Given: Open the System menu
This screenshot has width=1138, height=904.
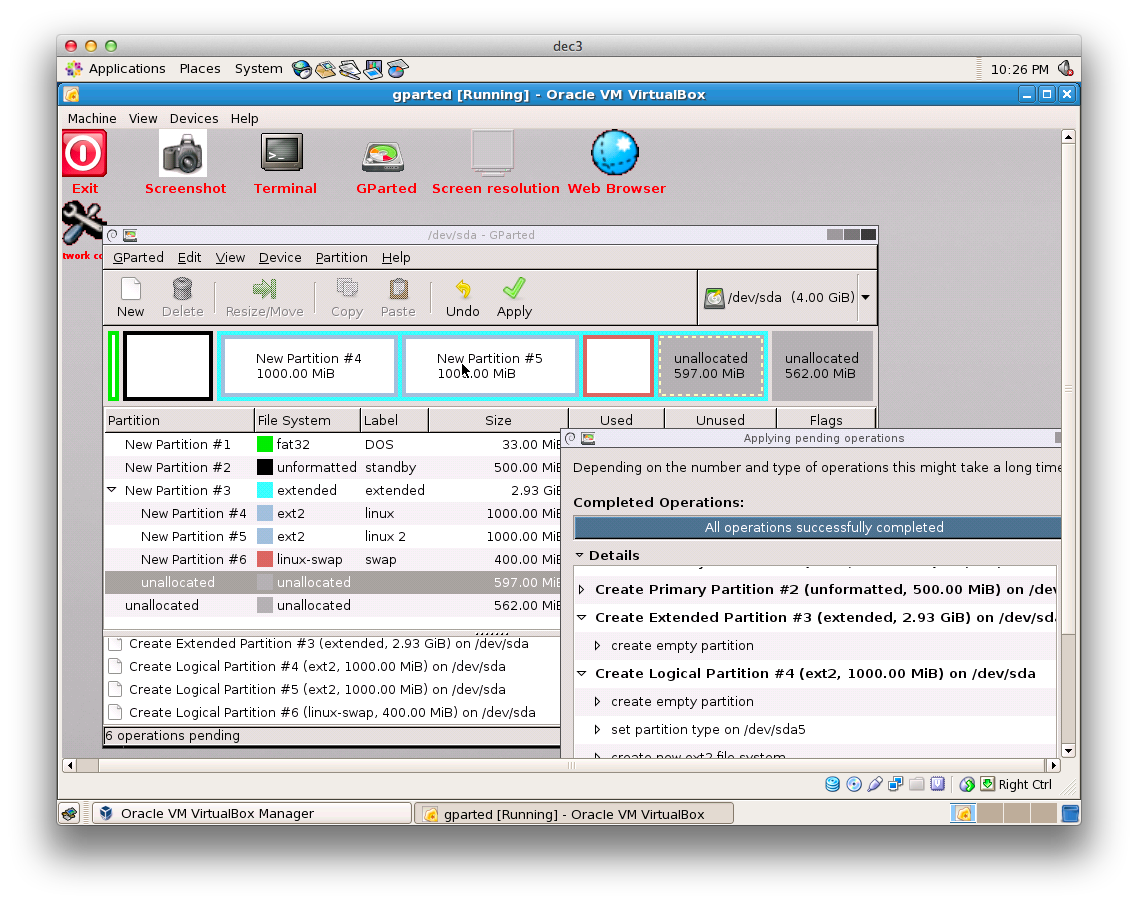Looking at the screenshot, I should tap(258, 69).
